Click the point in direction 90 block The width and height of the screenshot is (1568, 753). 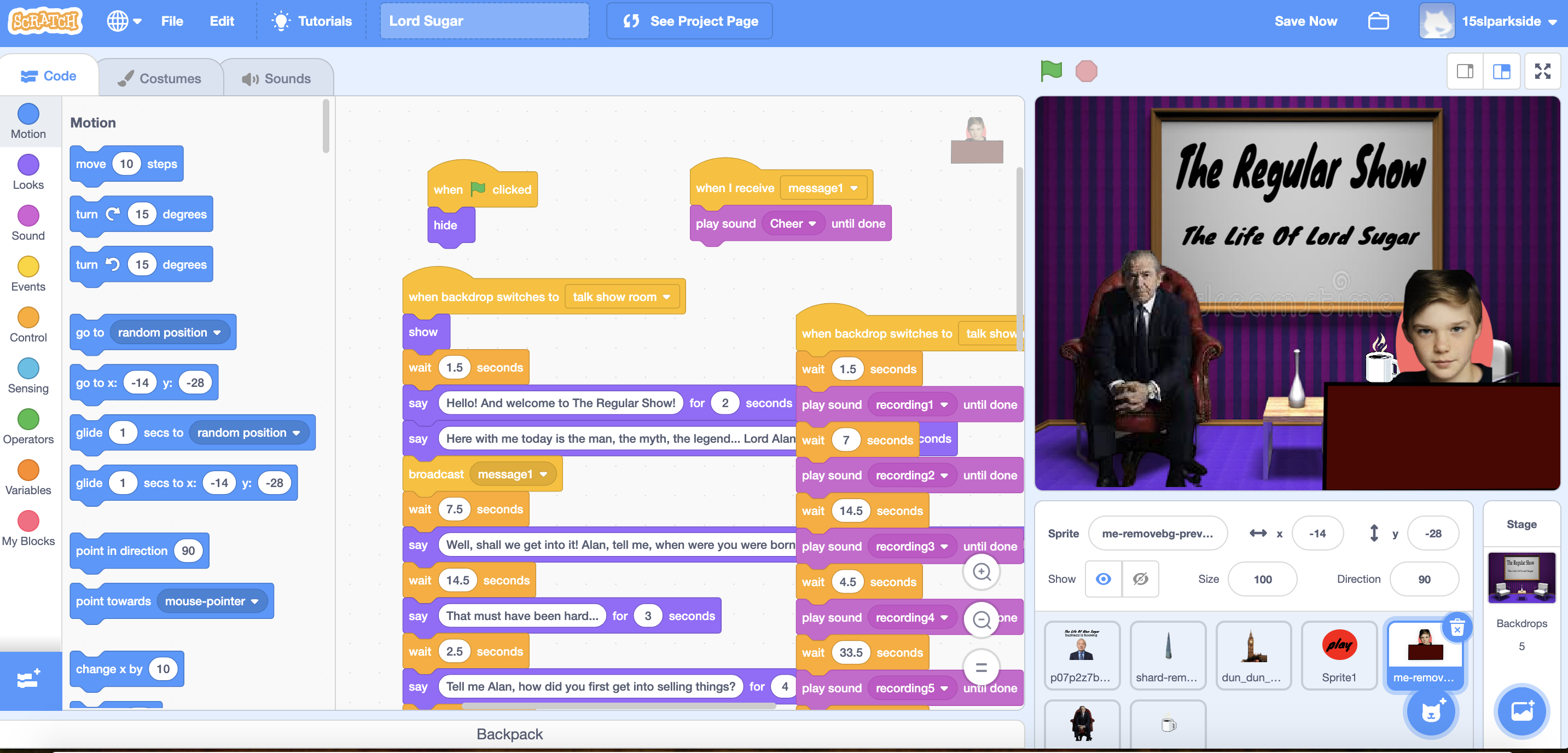(x=140, y=551)
